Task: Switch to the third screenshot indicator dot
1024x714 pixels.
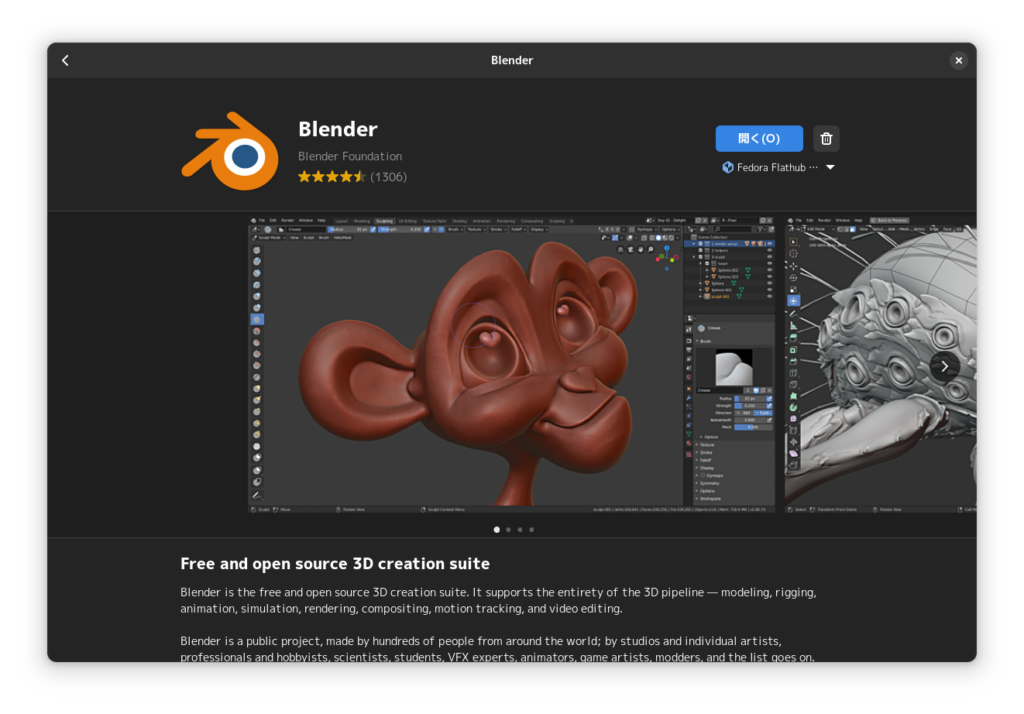Action: [520, 530]
